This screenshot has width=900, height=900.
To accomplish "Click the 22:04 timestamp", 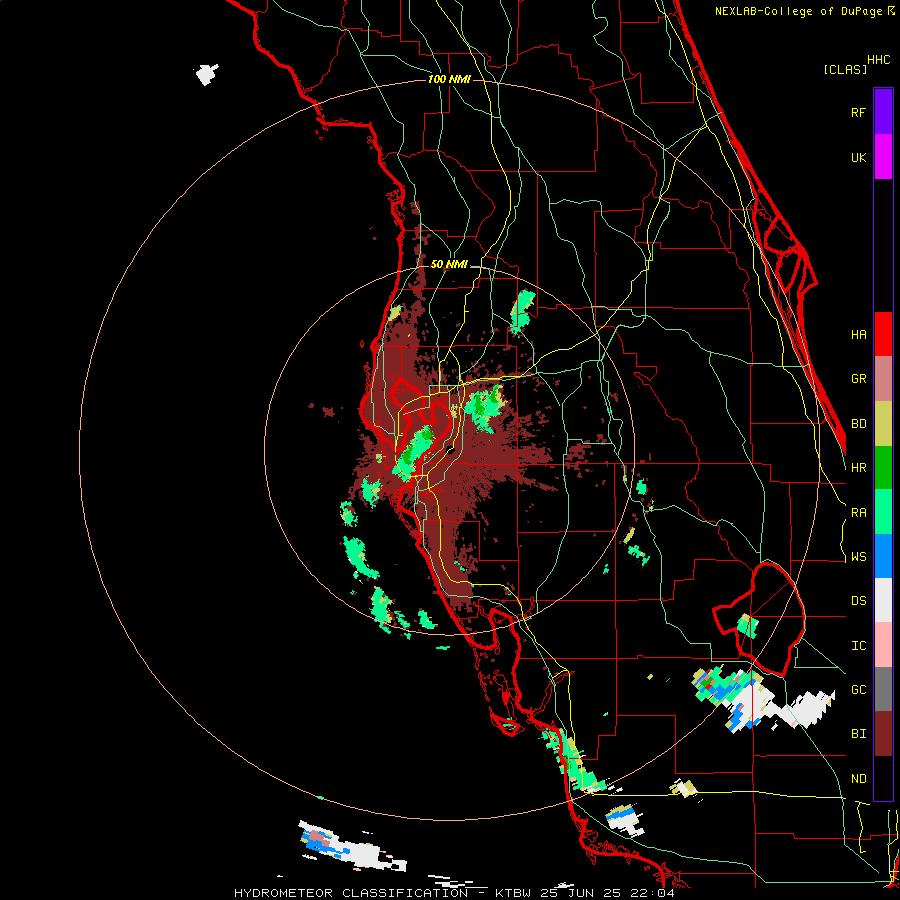I will tap(651, 893).
